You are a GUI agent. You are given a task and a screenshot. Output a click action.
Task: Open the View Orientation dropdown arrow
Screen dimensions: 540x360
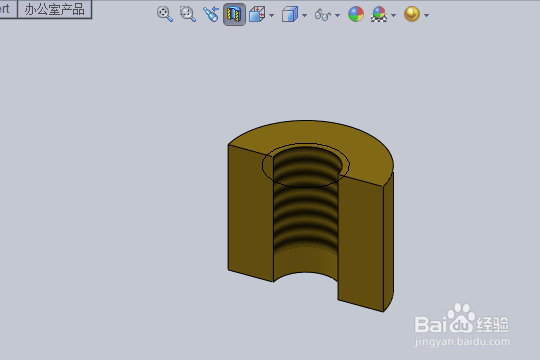pos(271,15)
